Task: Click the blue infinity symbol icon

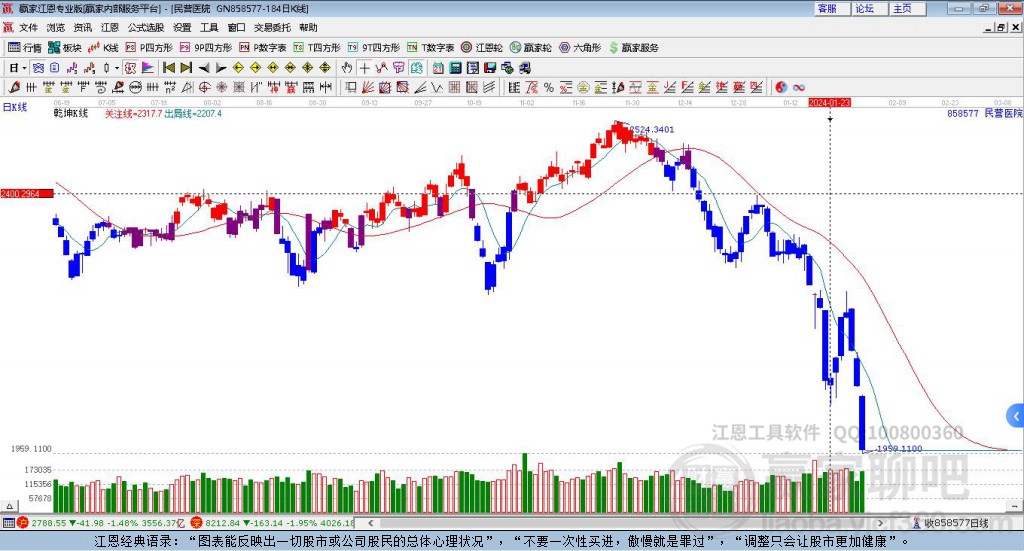Action: 799,87
